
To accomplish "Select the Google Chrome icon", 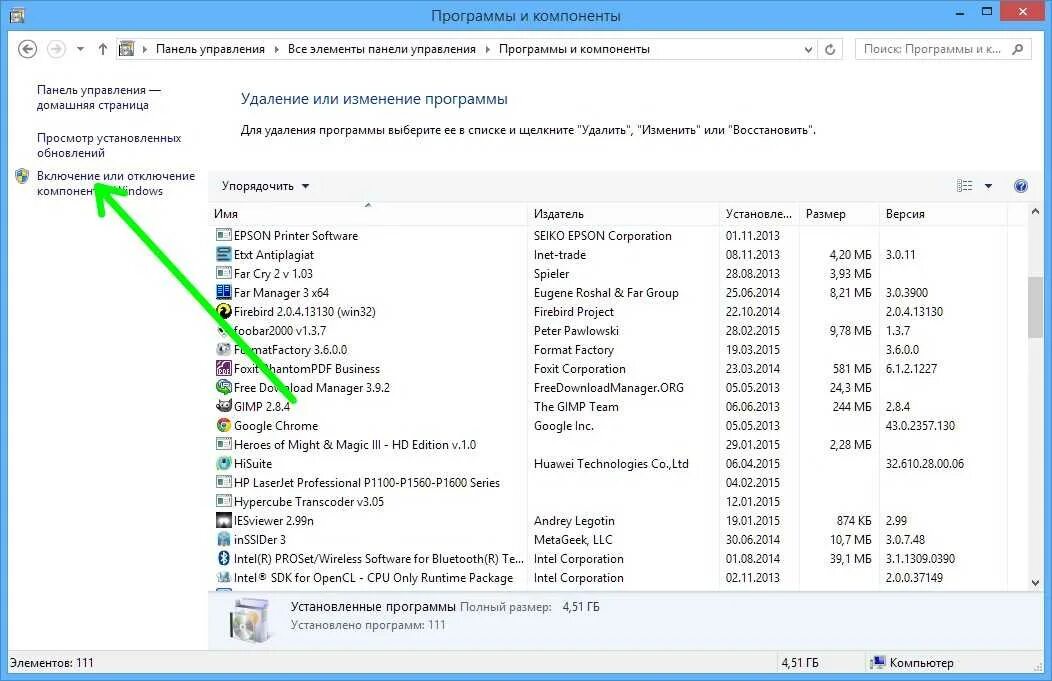I will click(223, 425).
